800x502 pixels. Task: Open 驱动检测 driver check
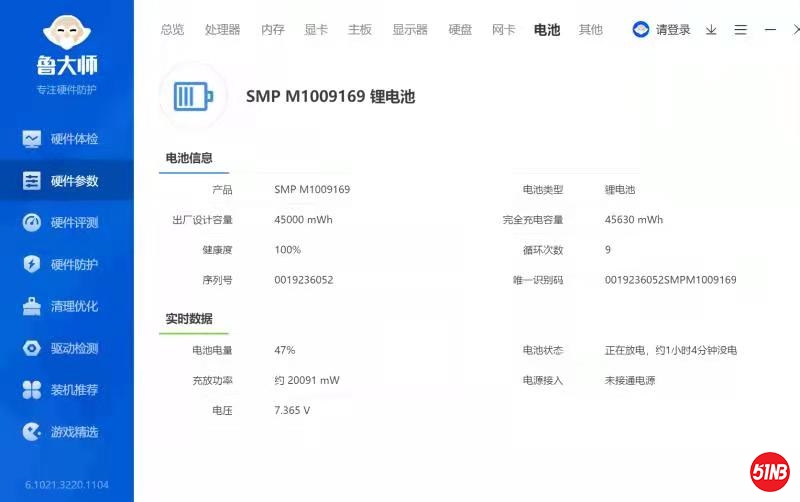67,348
